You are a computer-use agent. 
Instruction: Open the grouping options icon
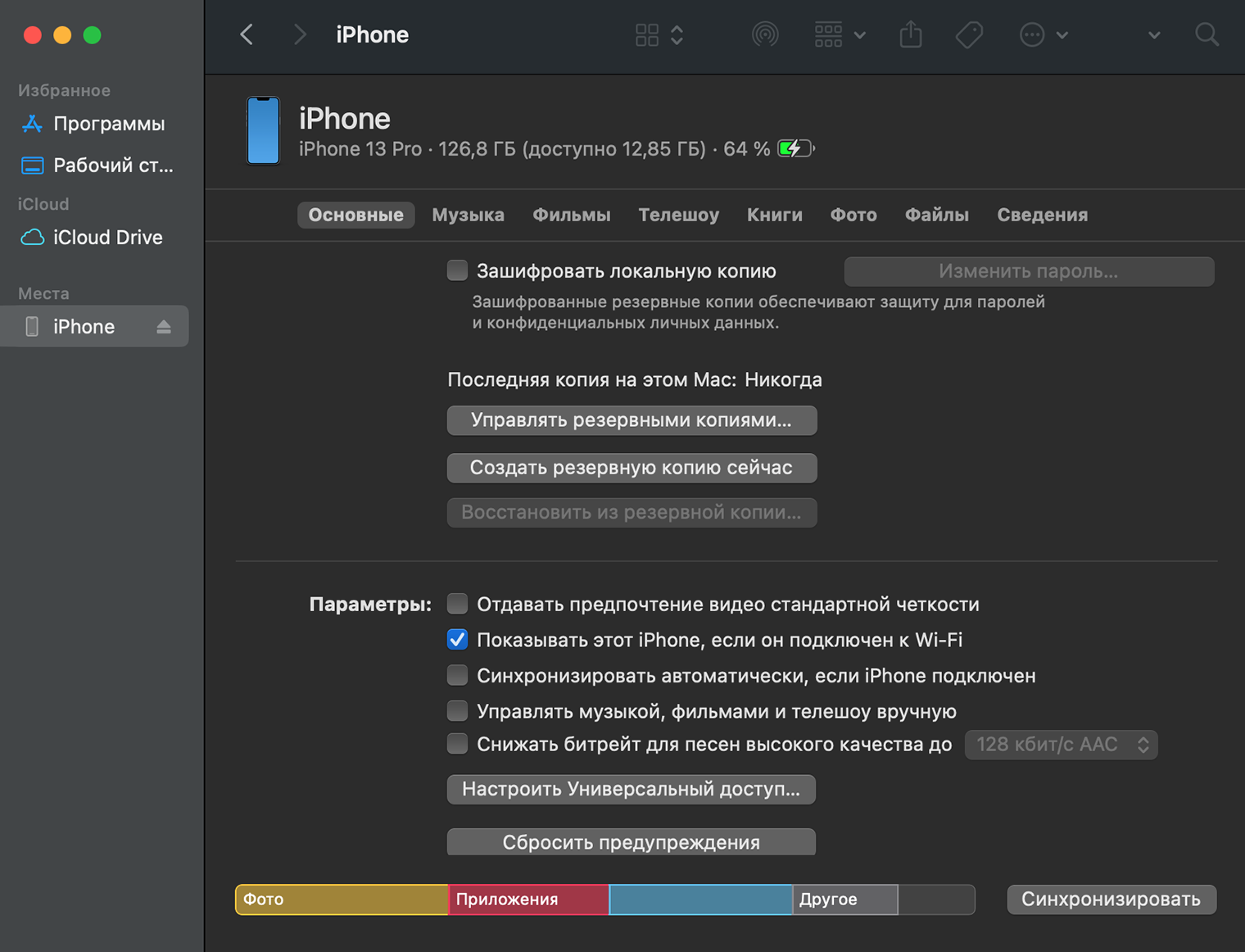pyautogui.click(x=828, y=34)
